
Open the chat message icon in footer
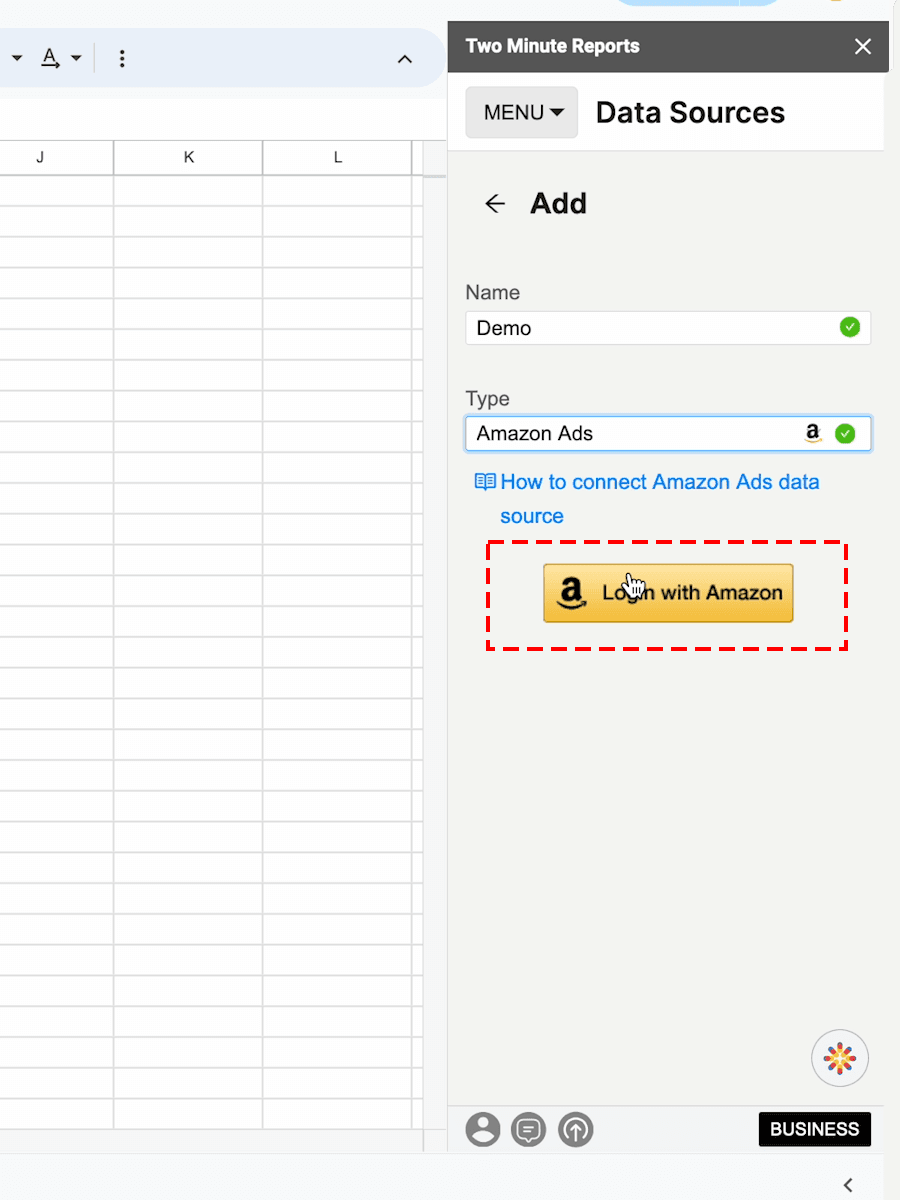pos(529,1130)
